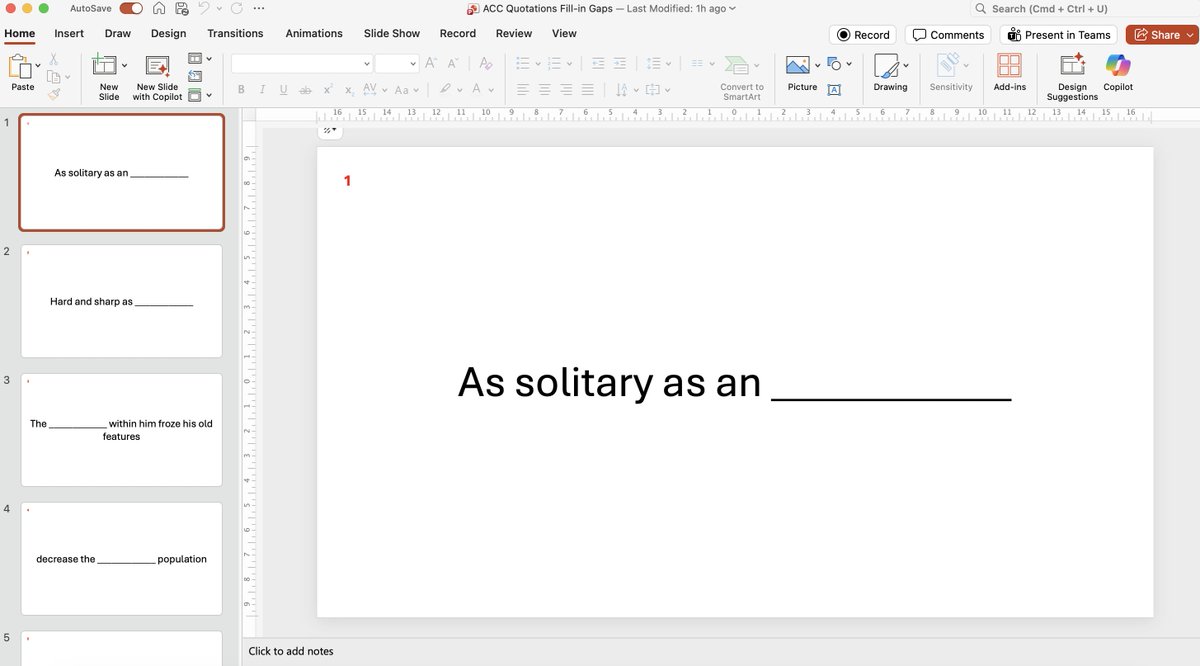Open the font size dropdown
Image resolution: width=1200 pixels, height=666 pixels.
tap(412, 63)
